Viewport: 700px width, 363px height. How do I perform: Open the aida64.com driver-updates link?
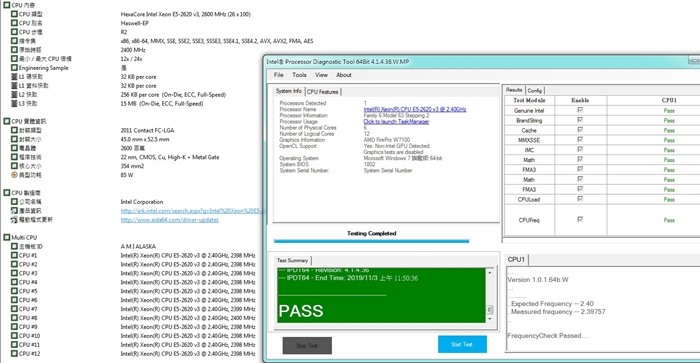point(170,220)
